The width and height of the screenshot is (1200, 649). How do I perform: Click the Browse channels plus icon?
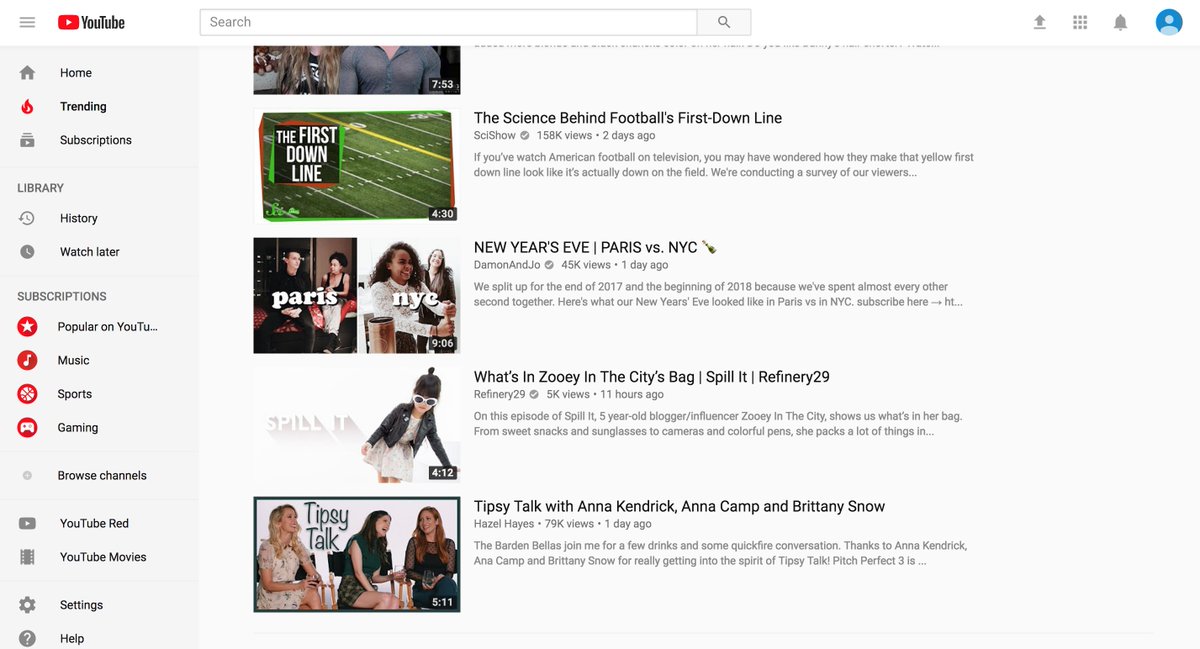27,476
